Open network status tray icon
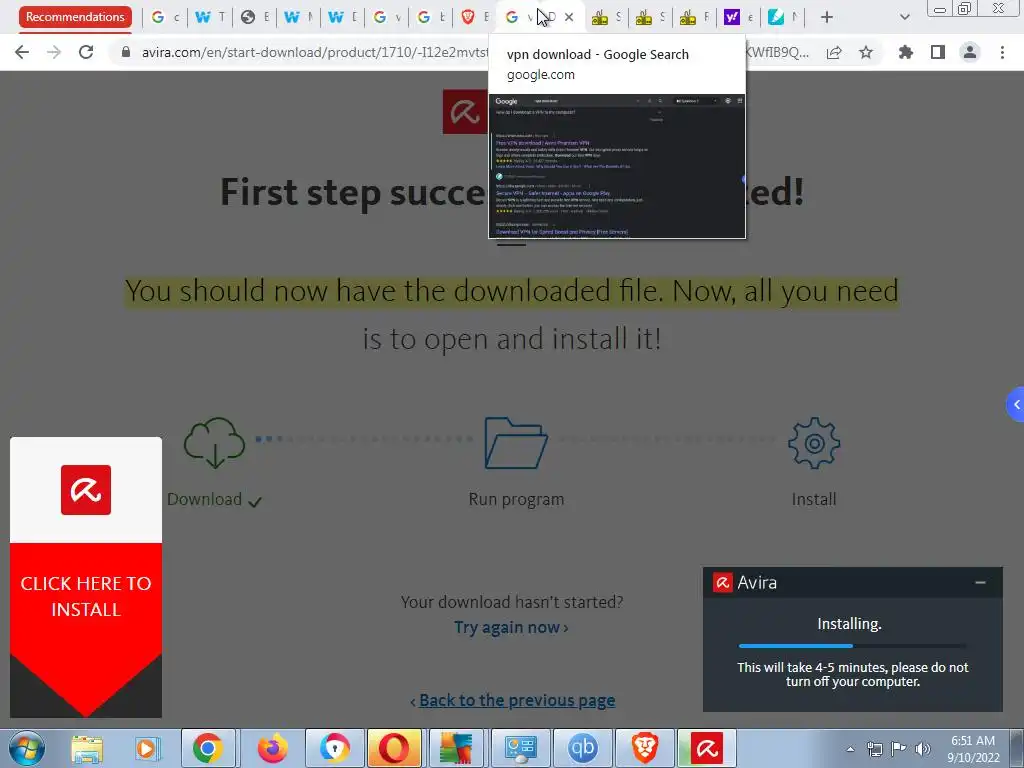1024x768 pixels. click(x=874, y=749)
